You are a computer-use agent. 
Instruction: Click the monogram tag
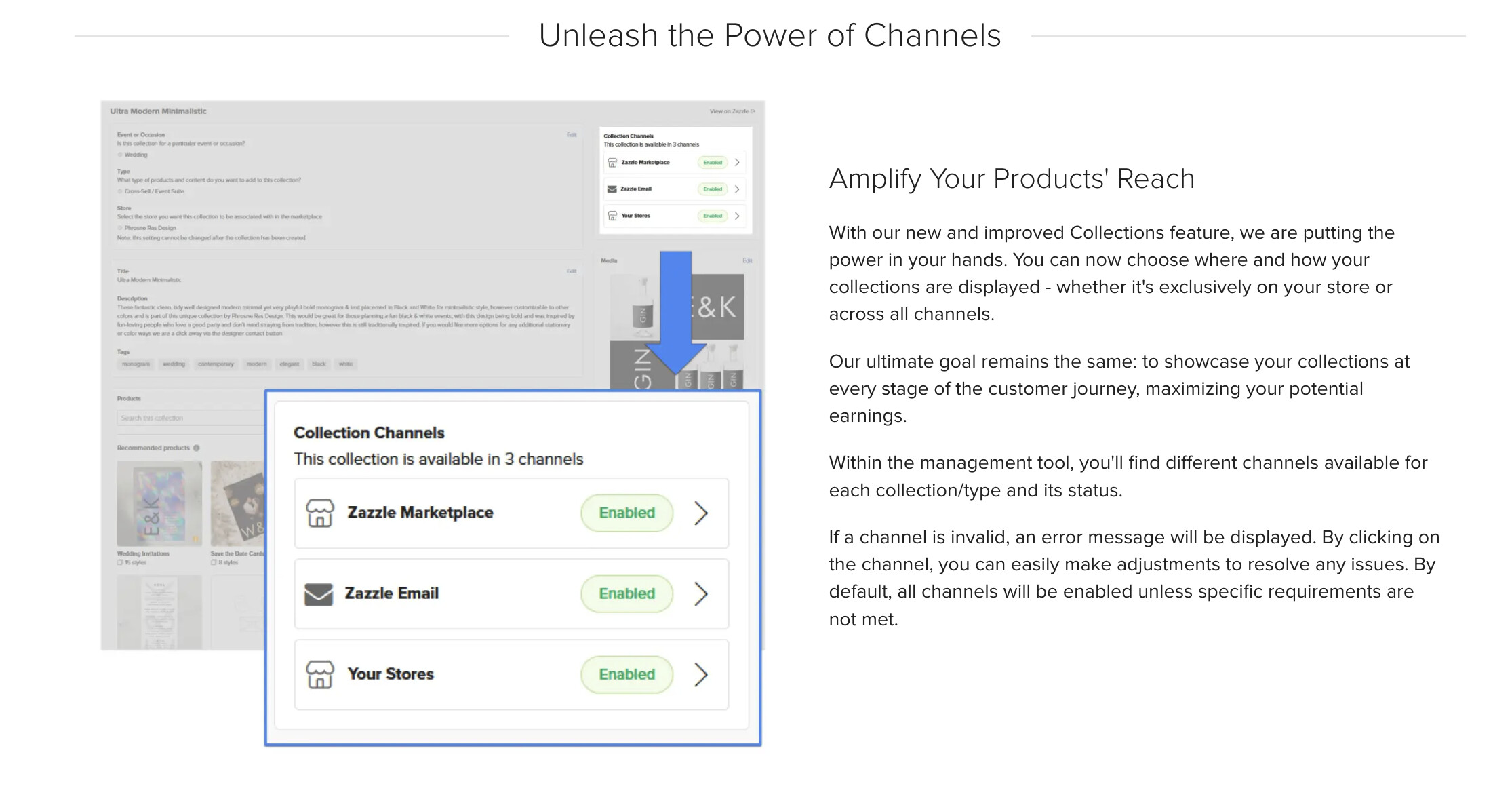click(136, 364)
